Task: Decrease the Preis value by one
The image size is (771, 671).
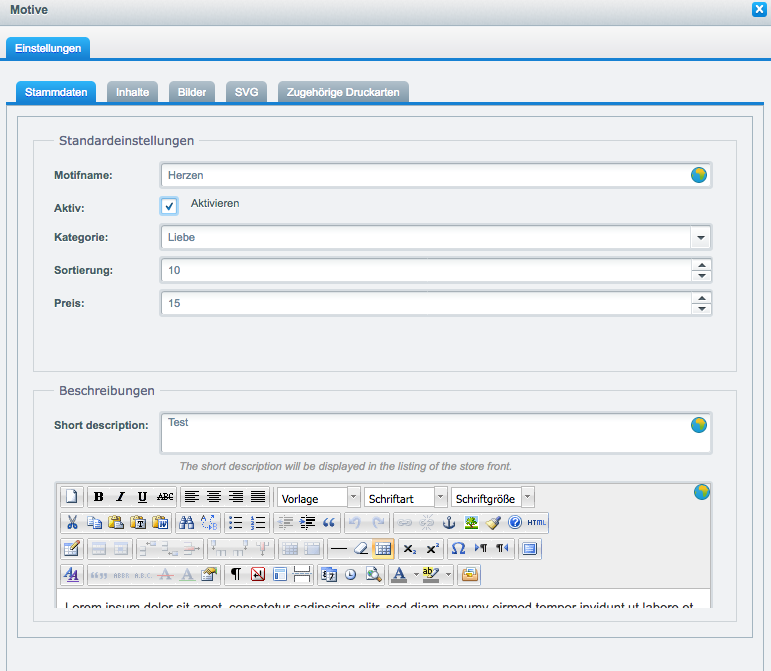Action: (x=701, y=309)
